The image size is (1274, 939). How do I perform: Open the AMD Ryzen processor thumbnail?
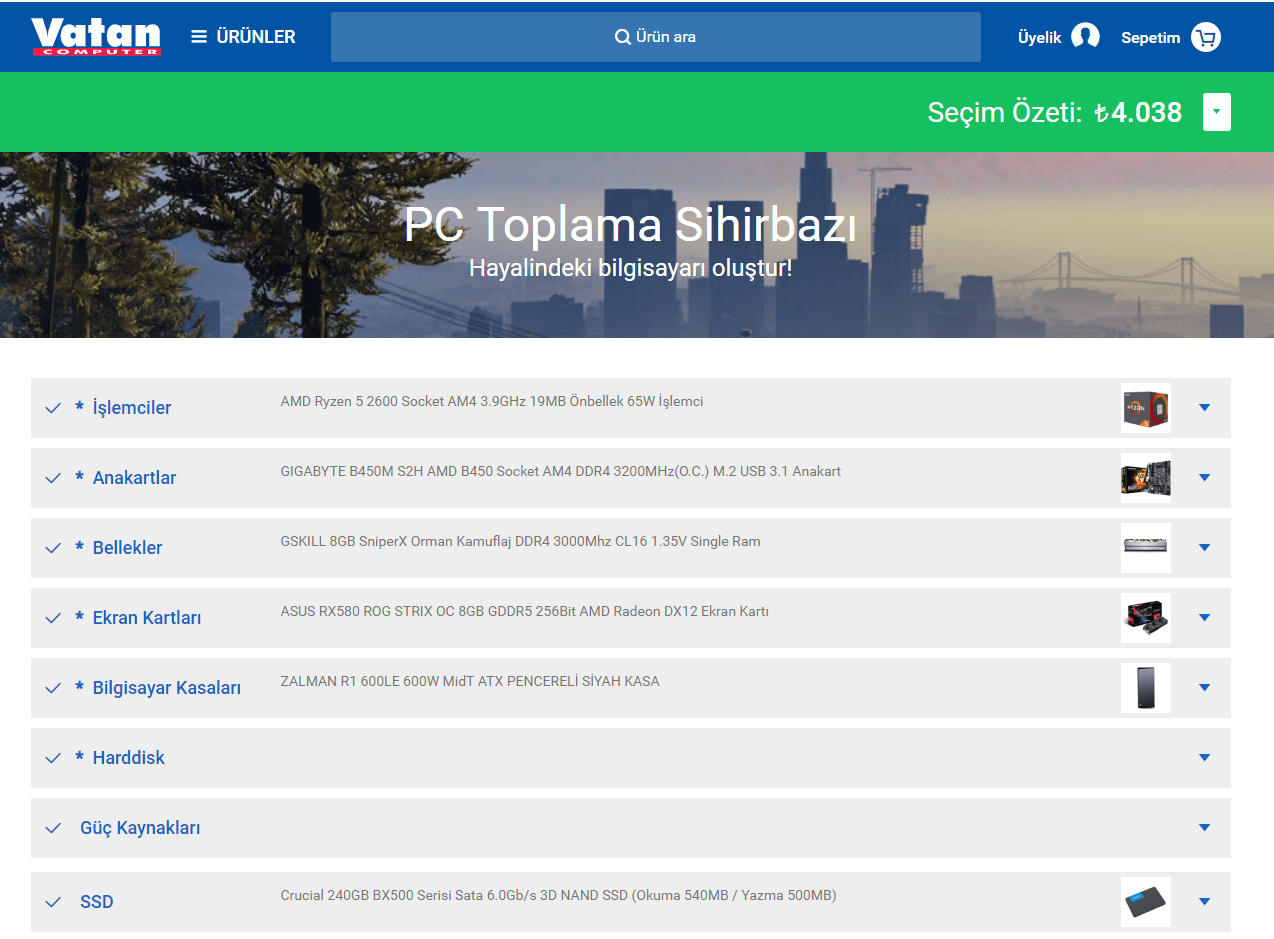click(1146, 407)
